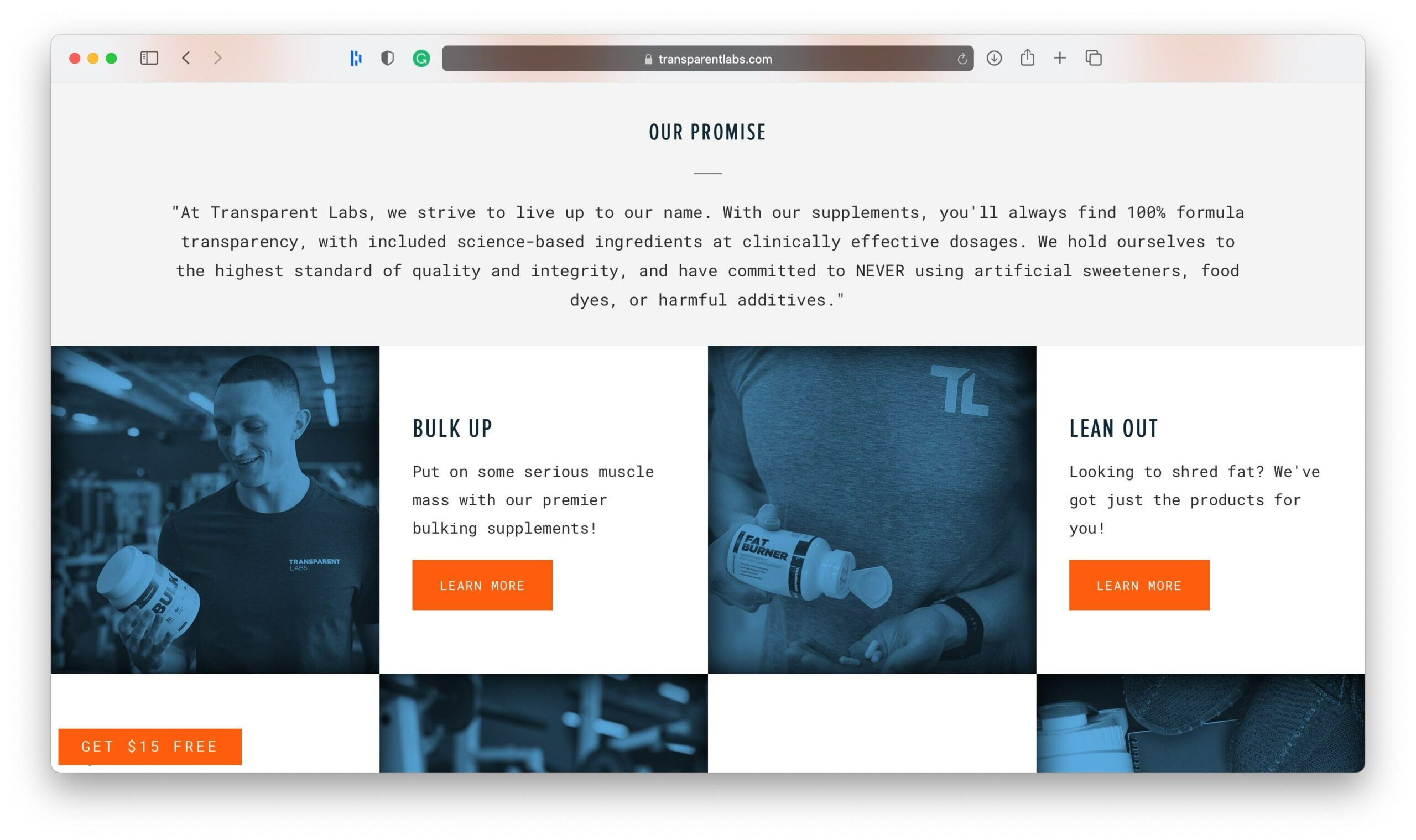This screenshot has height=840, width=1416.
Task: Click the download/profile icon
Action: coord(993,57)
